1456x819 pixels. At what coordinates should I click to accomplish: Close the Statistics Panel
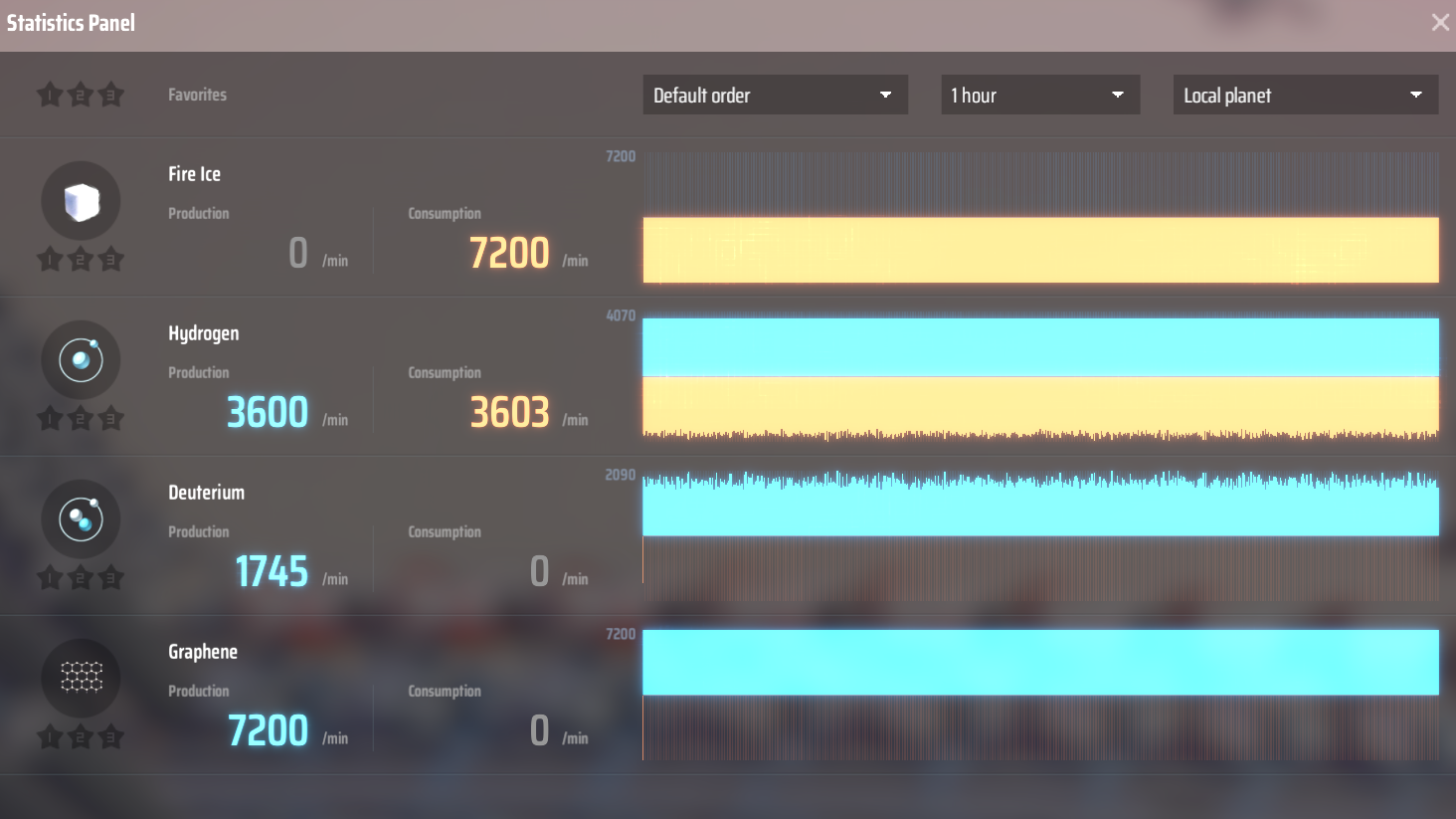[1439, 22]
